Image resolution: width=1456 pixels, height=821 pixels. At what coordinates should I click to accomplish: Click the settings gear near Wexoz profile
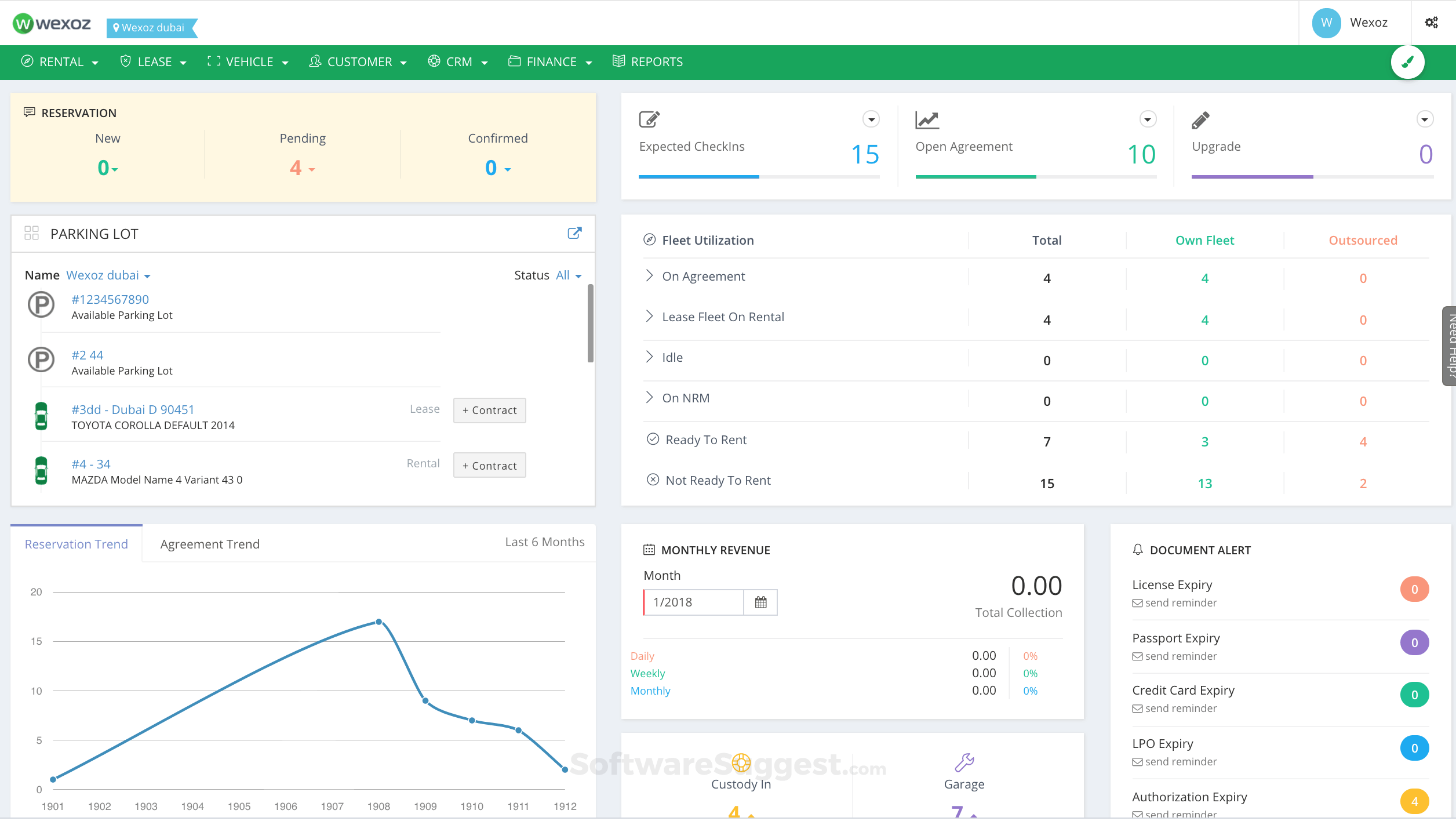(1431, 22)
